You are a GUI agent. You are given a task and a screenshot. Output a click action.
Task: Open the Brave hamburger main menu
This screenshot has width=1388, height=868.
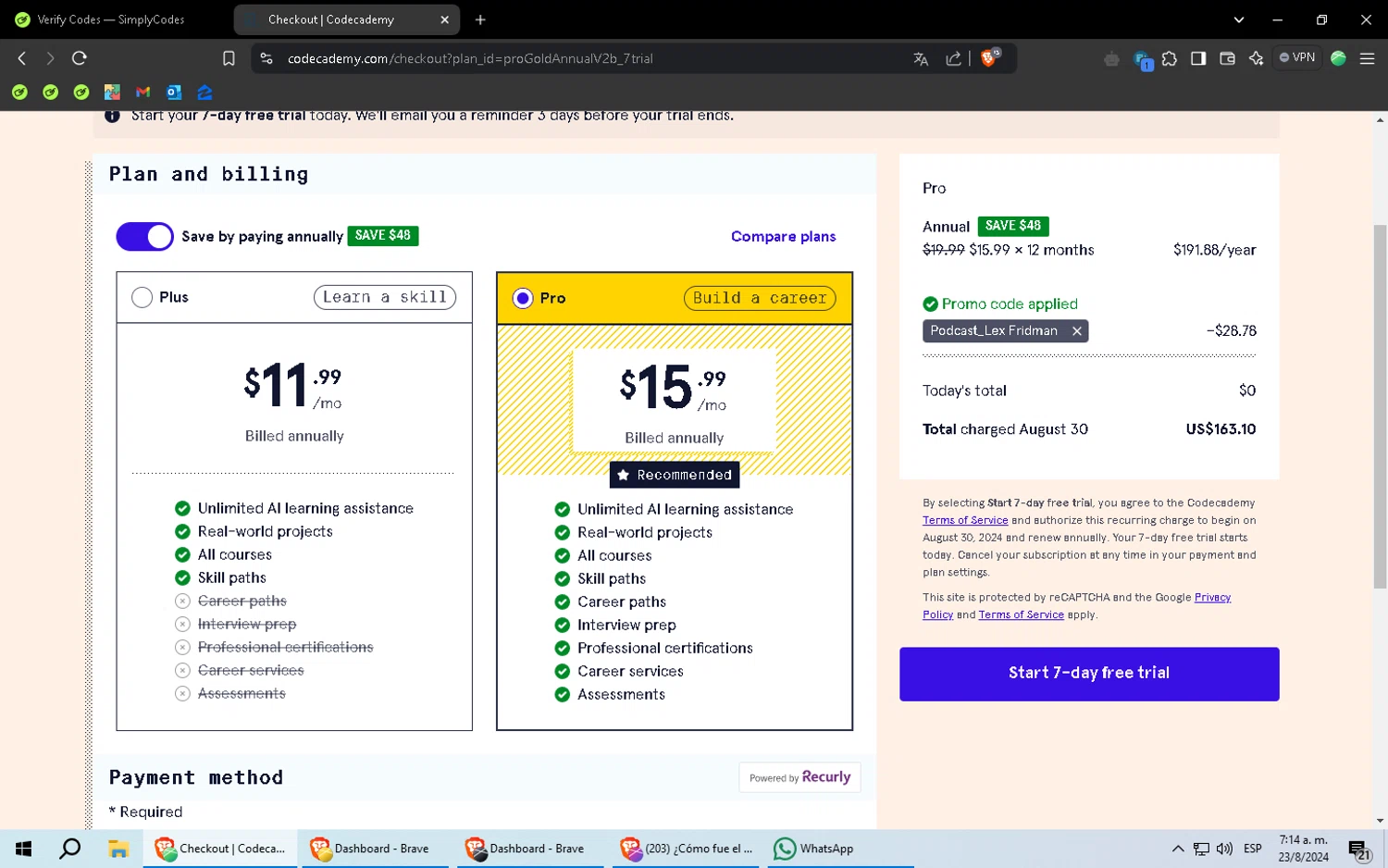click(x=1367, y=58)
